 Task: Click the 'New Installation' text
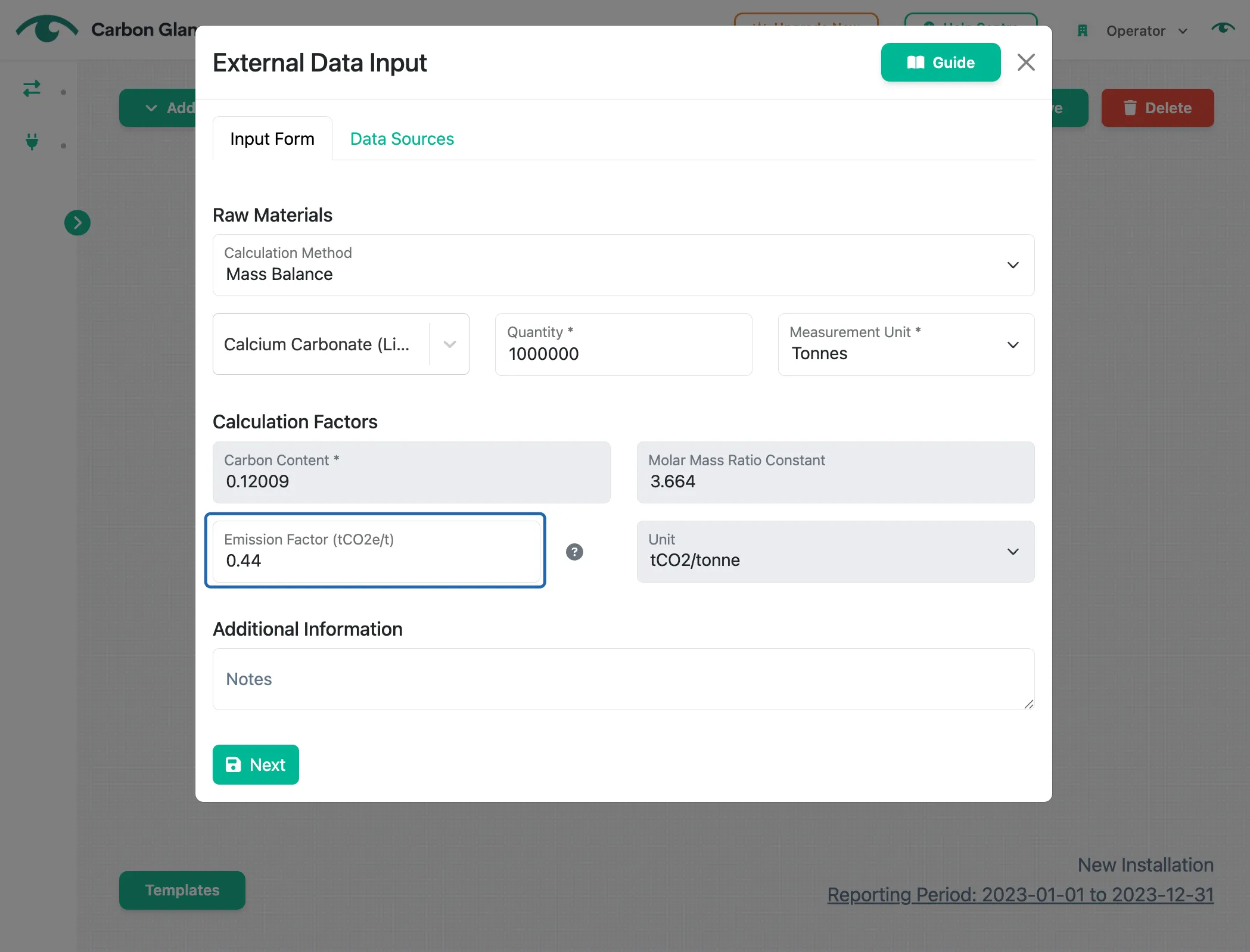click(x=1145, y=864)
